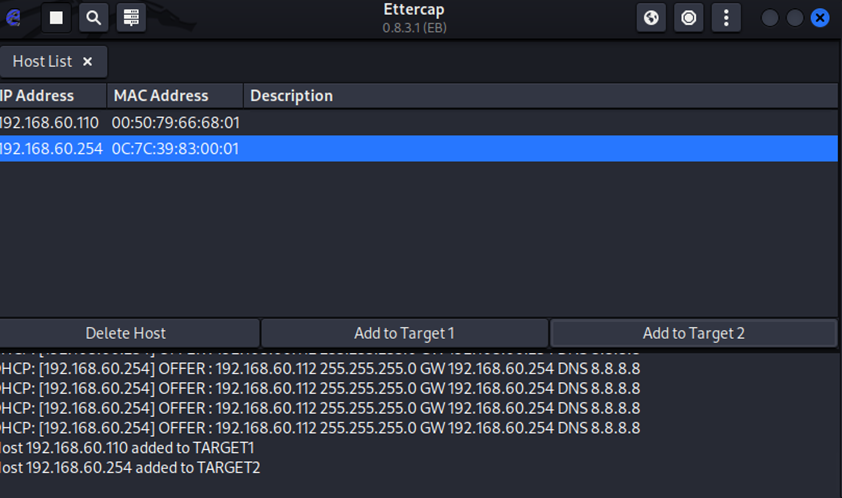842x498 pixels.
Task: Open the MITM menu globe icon
Action: (x=651, y=18)
